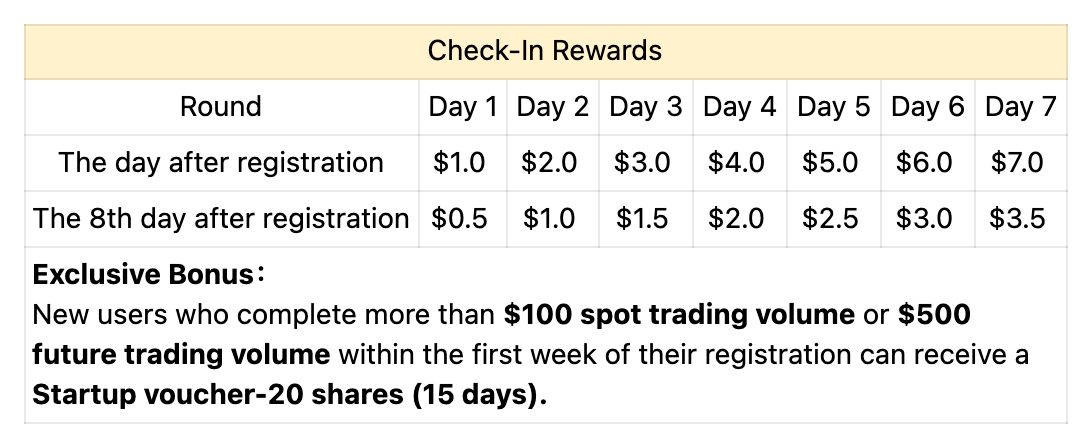Click the Day 5 column header

(x=834, y=107)
